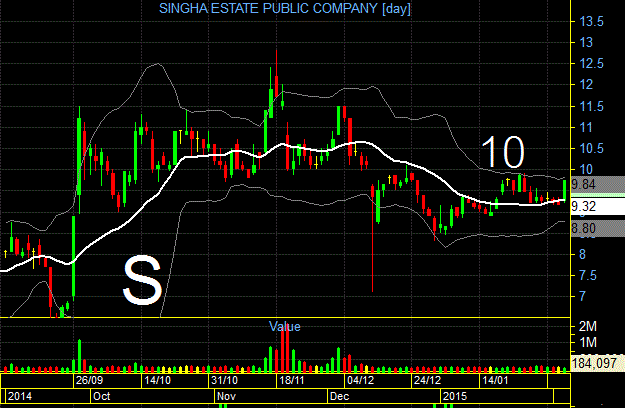Click the 24/12 date label
The width and height of the screenshot is (625, 408).
pyautogui.click(x=428, y=380)
